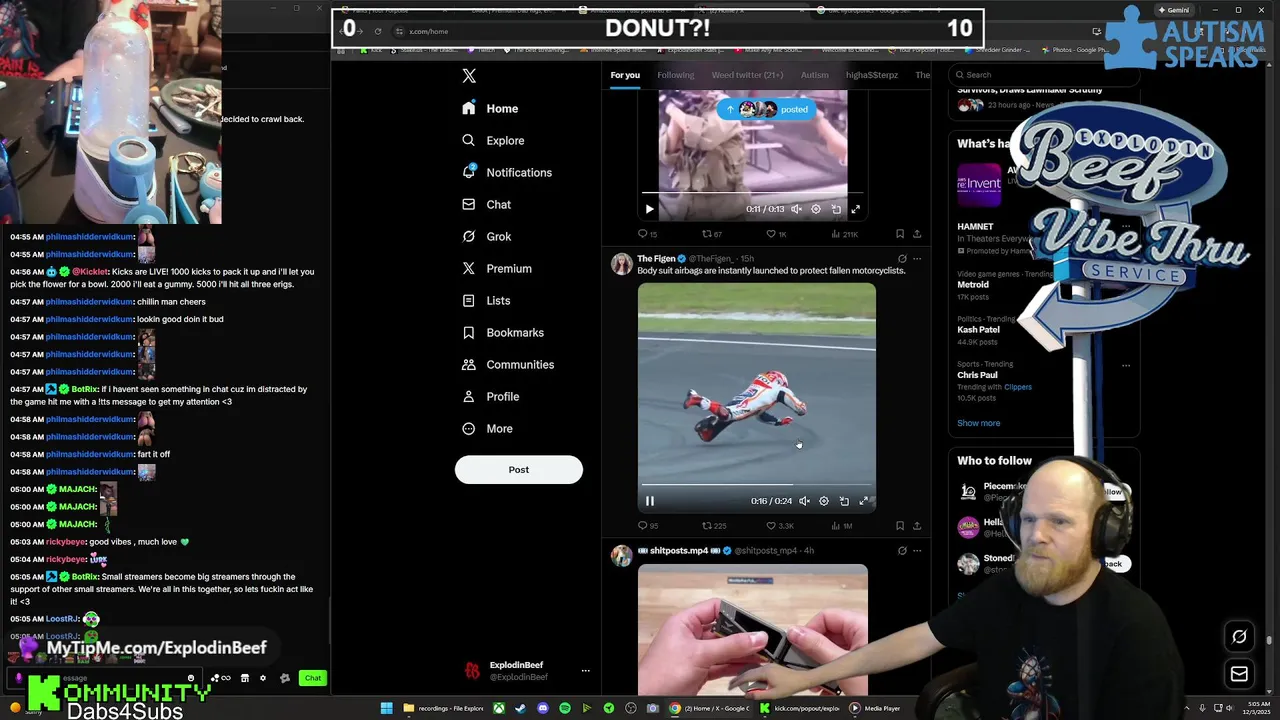Viewport: 1280px width, 720px height.
Task: Switch to the highaSSterpz tab
Action: point(871,75)
